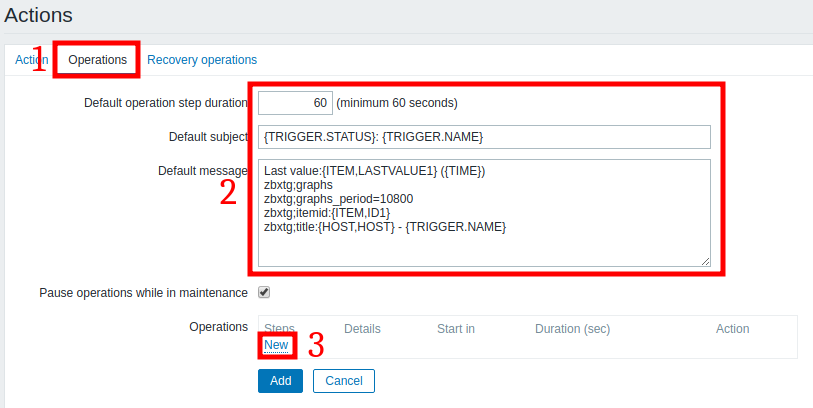The image size is (813, 408).
Task: Click the Steps column header
Action: 279,328
